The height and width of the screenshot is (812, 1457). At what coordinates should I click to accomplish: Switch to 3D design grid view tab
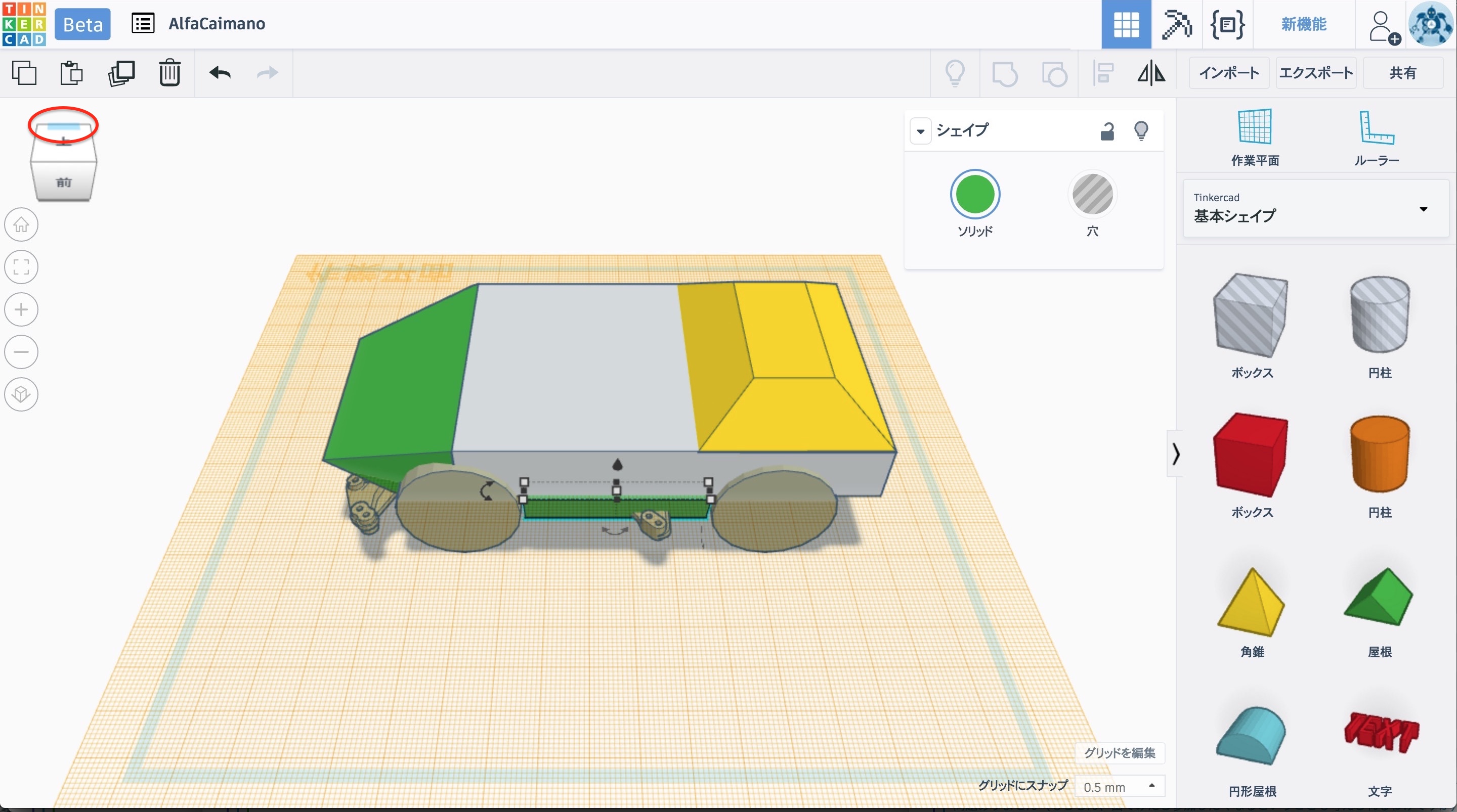coord(1126,24)
